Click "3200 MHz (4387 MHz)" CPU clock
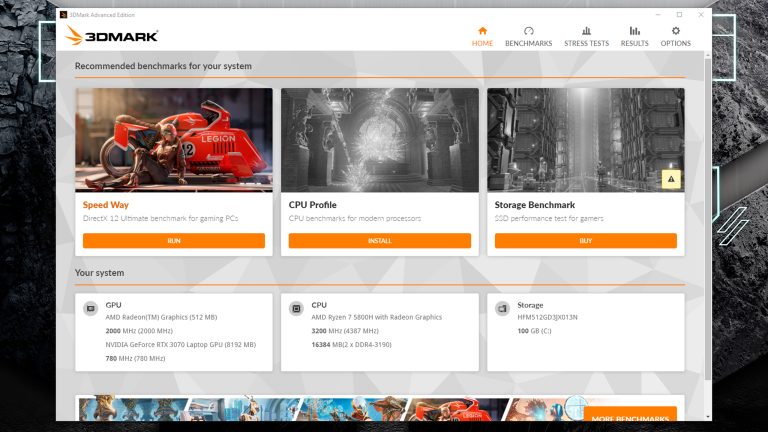The width and height of the screenshot is (768, 432). [x=345, y=331]
